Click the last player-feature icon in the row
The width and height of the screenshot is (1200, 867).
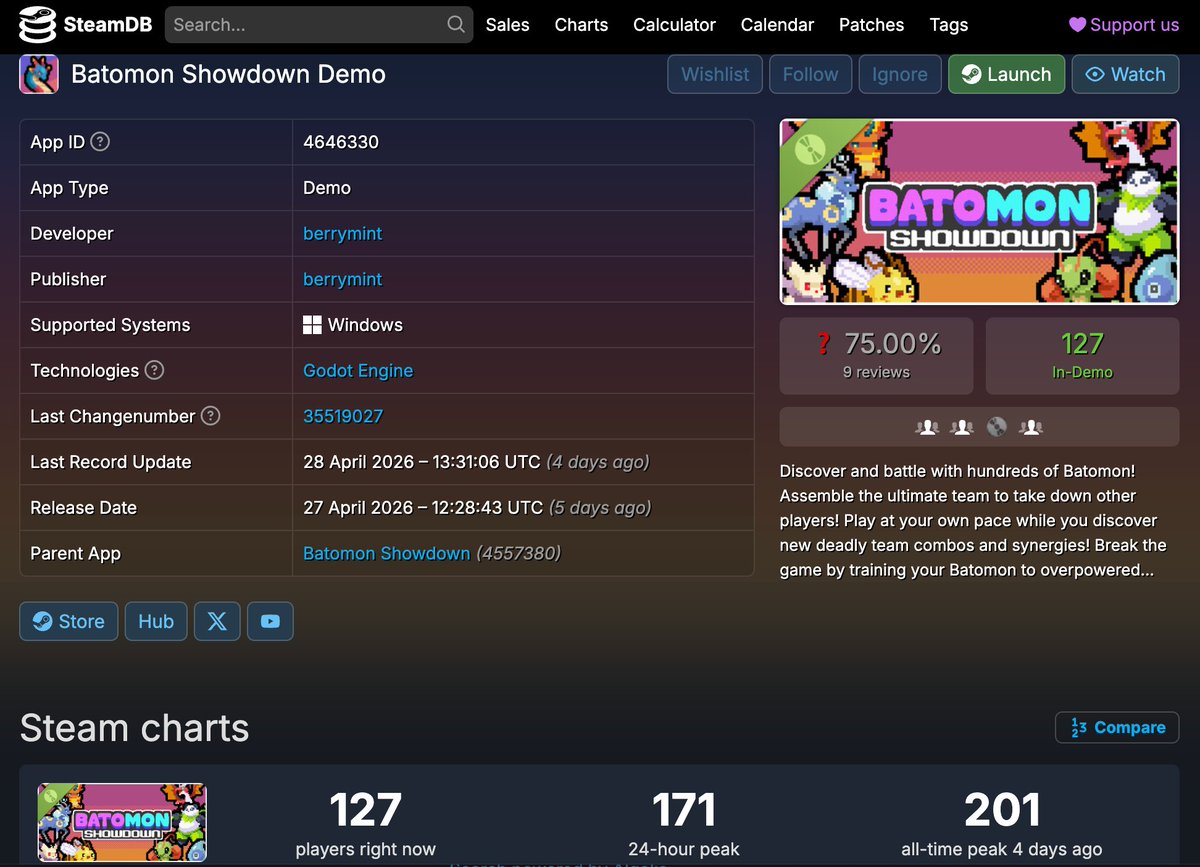pyautogui.click(x=1031, y=427)
